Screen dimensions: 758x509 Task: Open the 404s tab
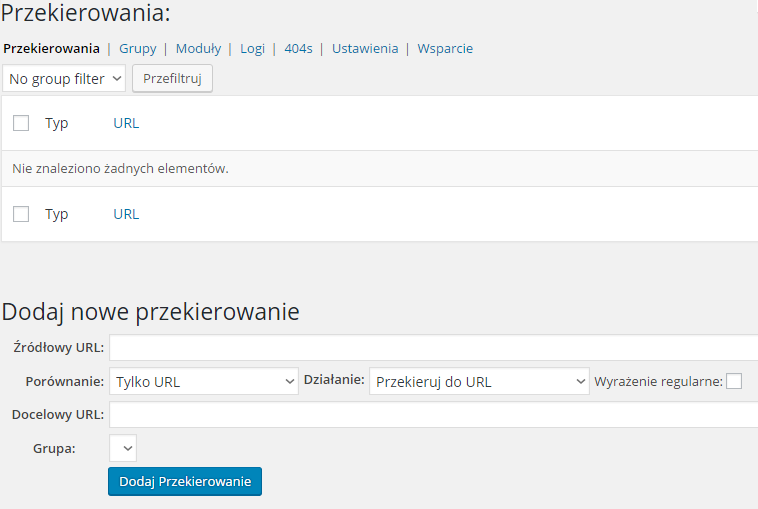(x=298, y=49)
